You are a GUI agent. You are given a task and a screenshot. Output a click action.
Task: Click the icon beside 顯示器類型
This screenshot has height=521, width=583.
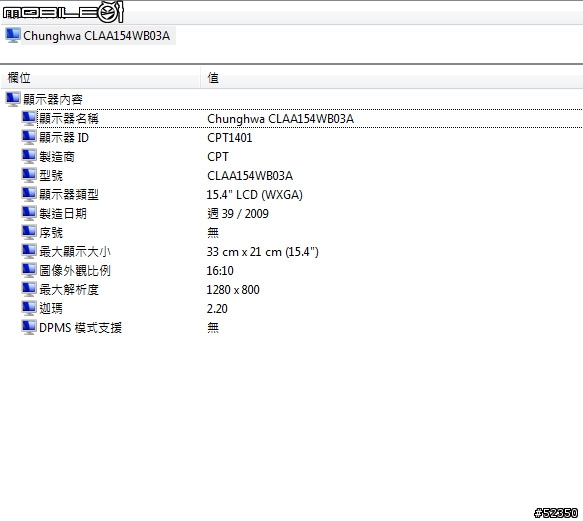tap(29, 194)
